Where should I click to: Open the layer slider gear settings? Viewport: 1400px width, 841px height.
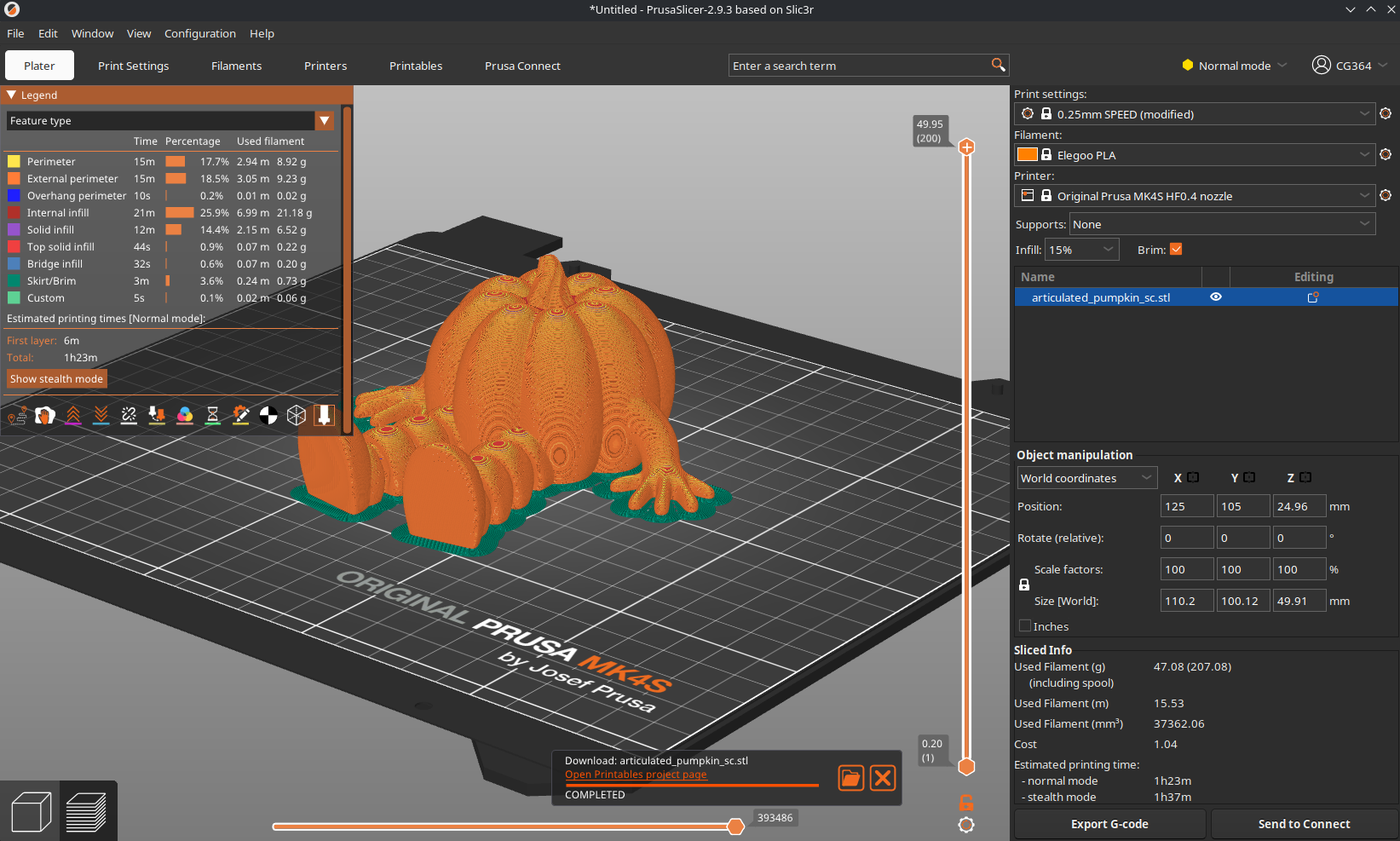(966, 825)
